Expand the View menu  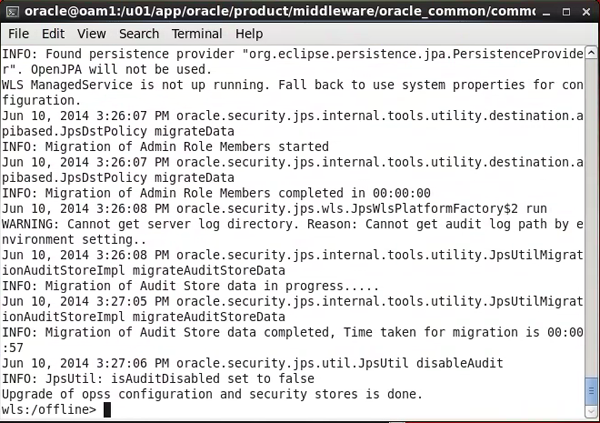pos(91,33)
